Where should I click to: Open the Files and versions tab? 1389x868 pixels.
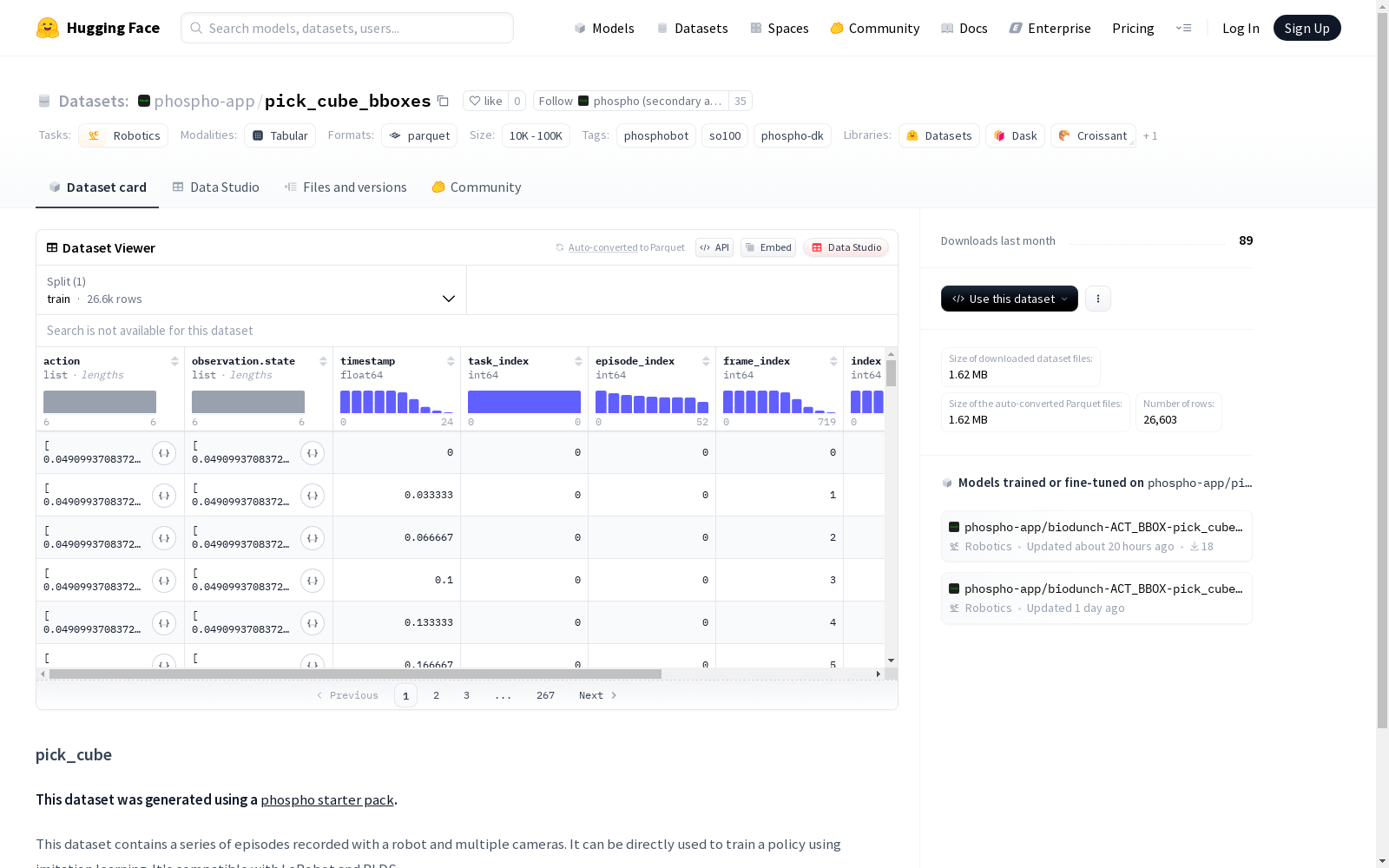(346, 187)
